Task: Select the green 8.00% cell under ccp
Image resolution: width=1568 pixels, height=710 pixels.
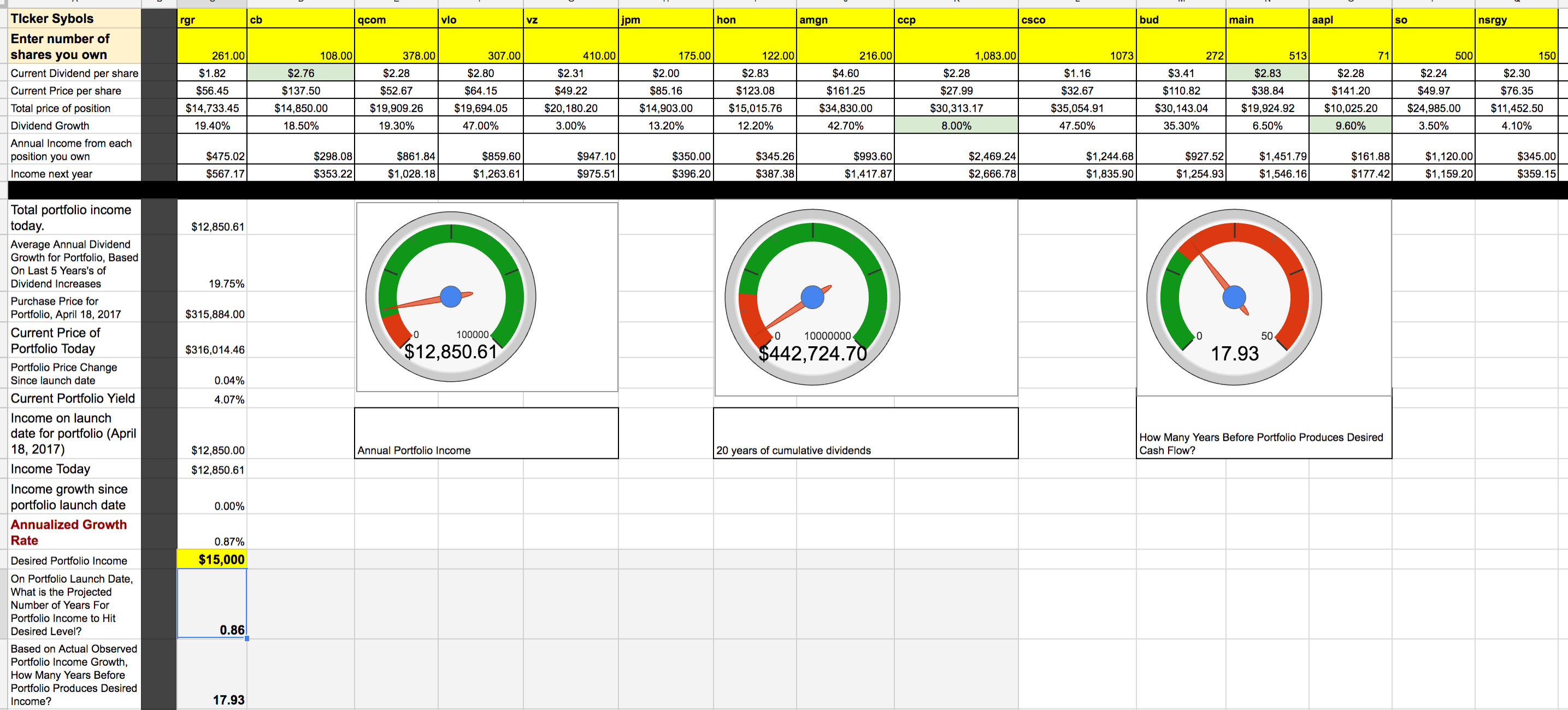Action: (x=956, y=125)
